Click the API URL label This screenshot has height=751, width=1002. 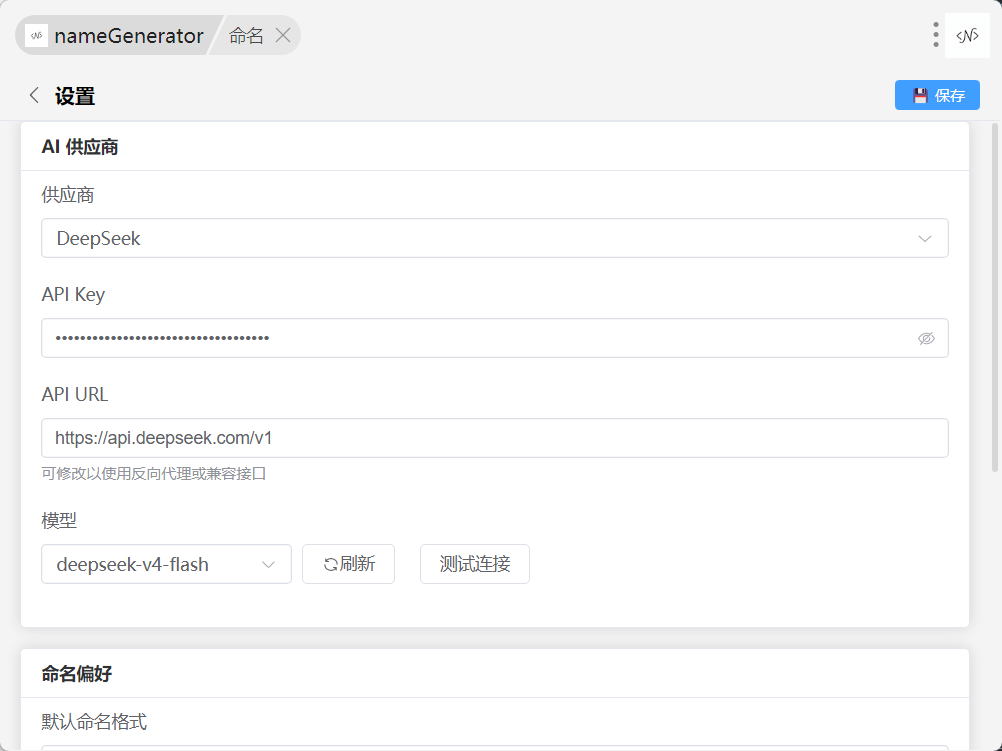[75, 394]
